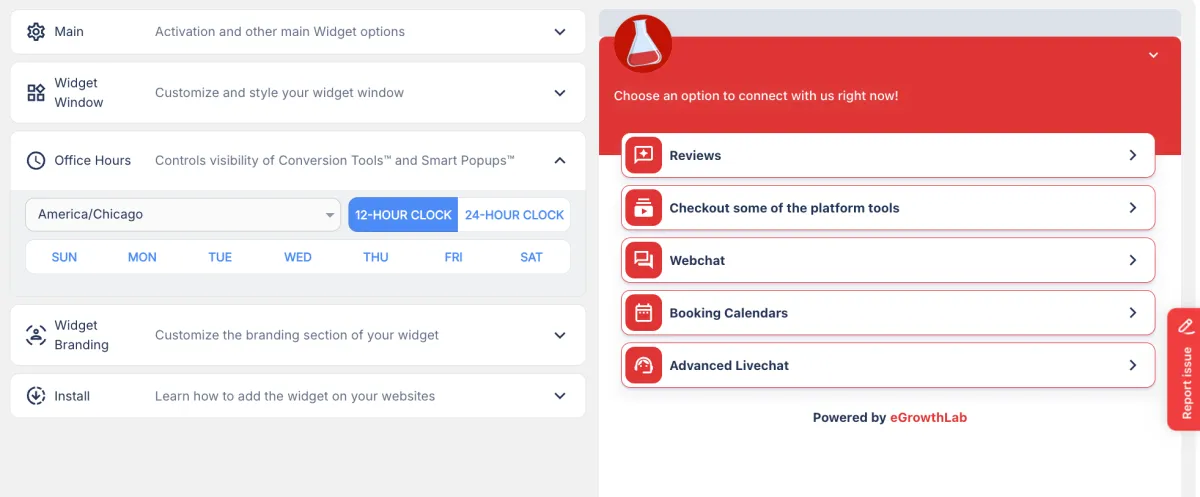Select the FRI day tab
The image size is (1200, 497).
pos(454,257)
